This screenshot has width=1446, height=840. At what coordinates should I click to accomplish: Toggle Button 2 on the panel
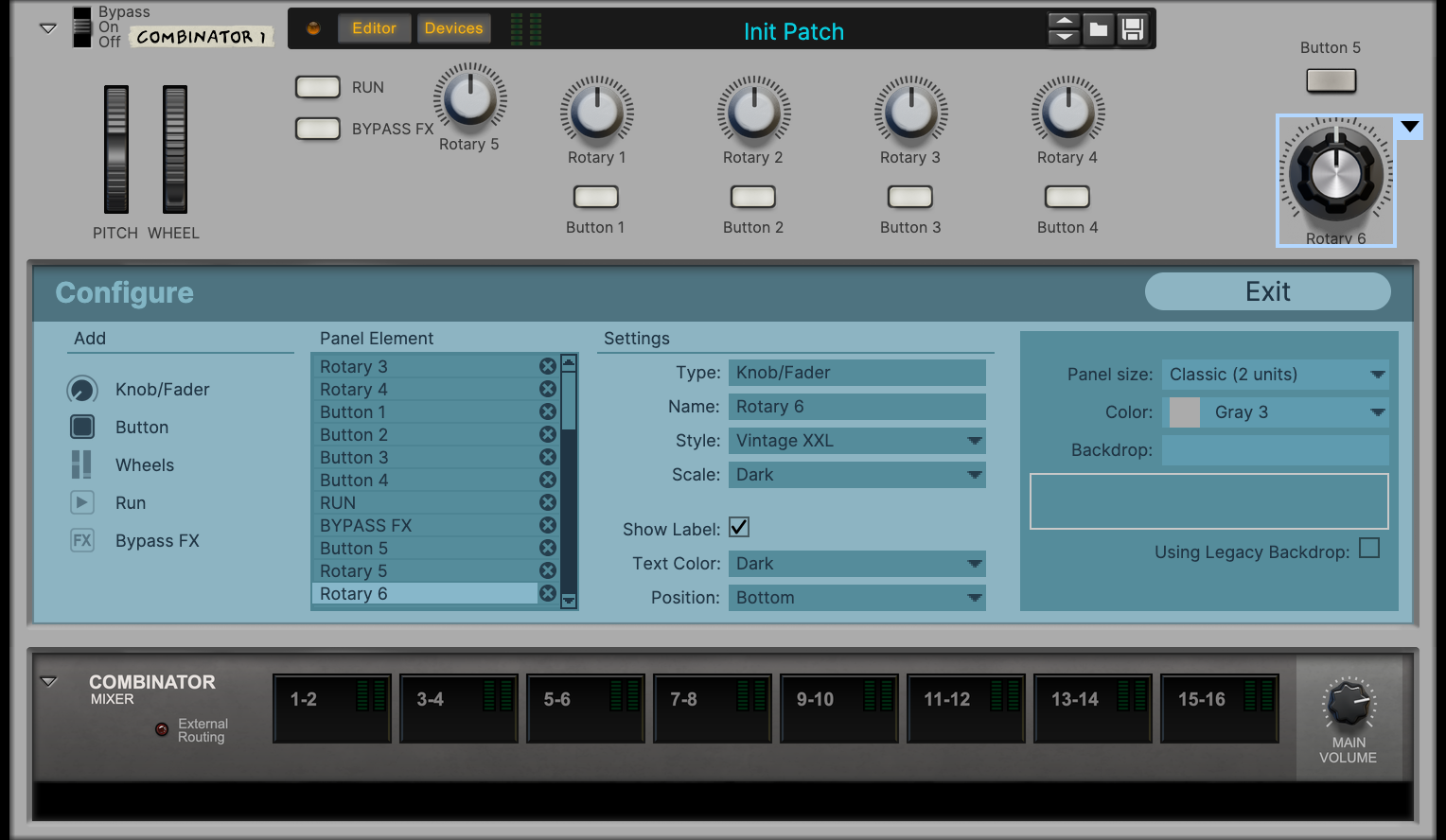(753, 197)
